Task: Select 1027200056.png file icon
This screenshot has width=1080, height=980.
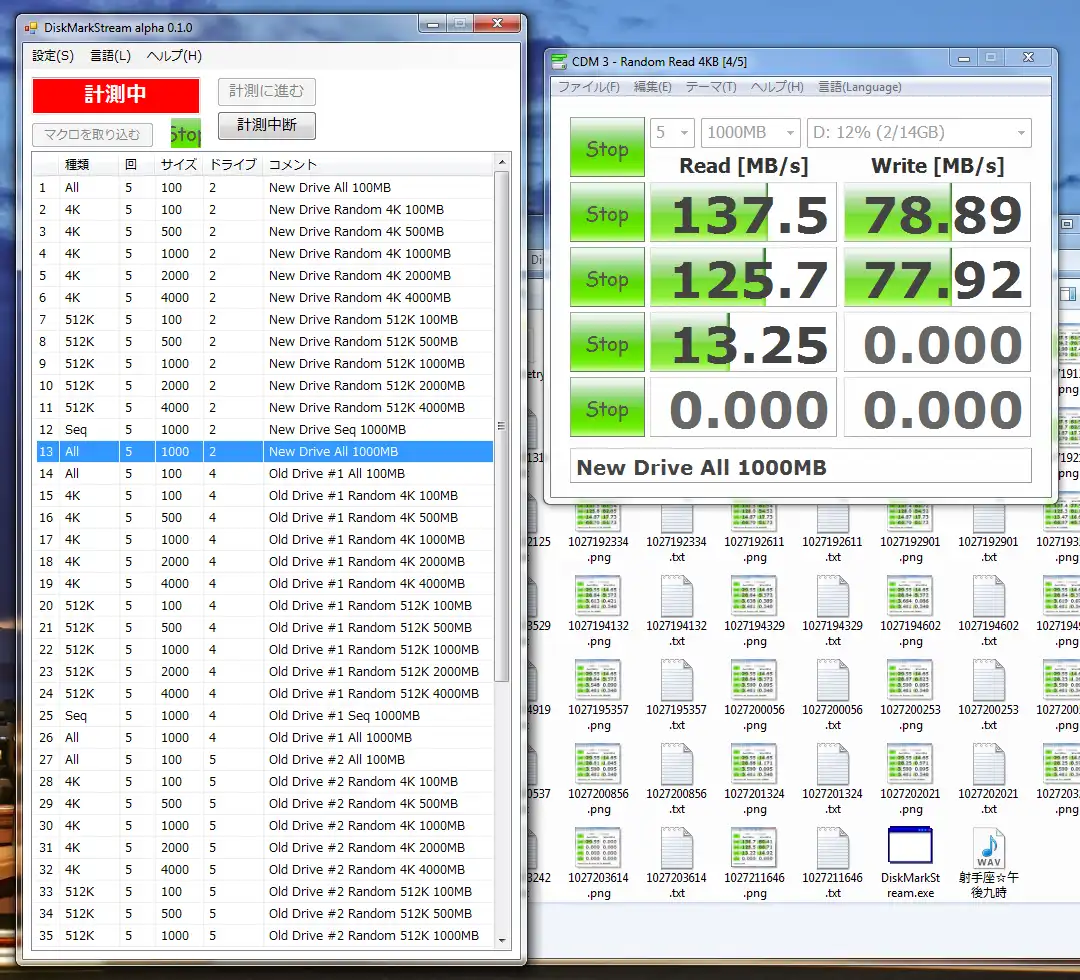Action: pyautogui.click(x=754, y=680)
